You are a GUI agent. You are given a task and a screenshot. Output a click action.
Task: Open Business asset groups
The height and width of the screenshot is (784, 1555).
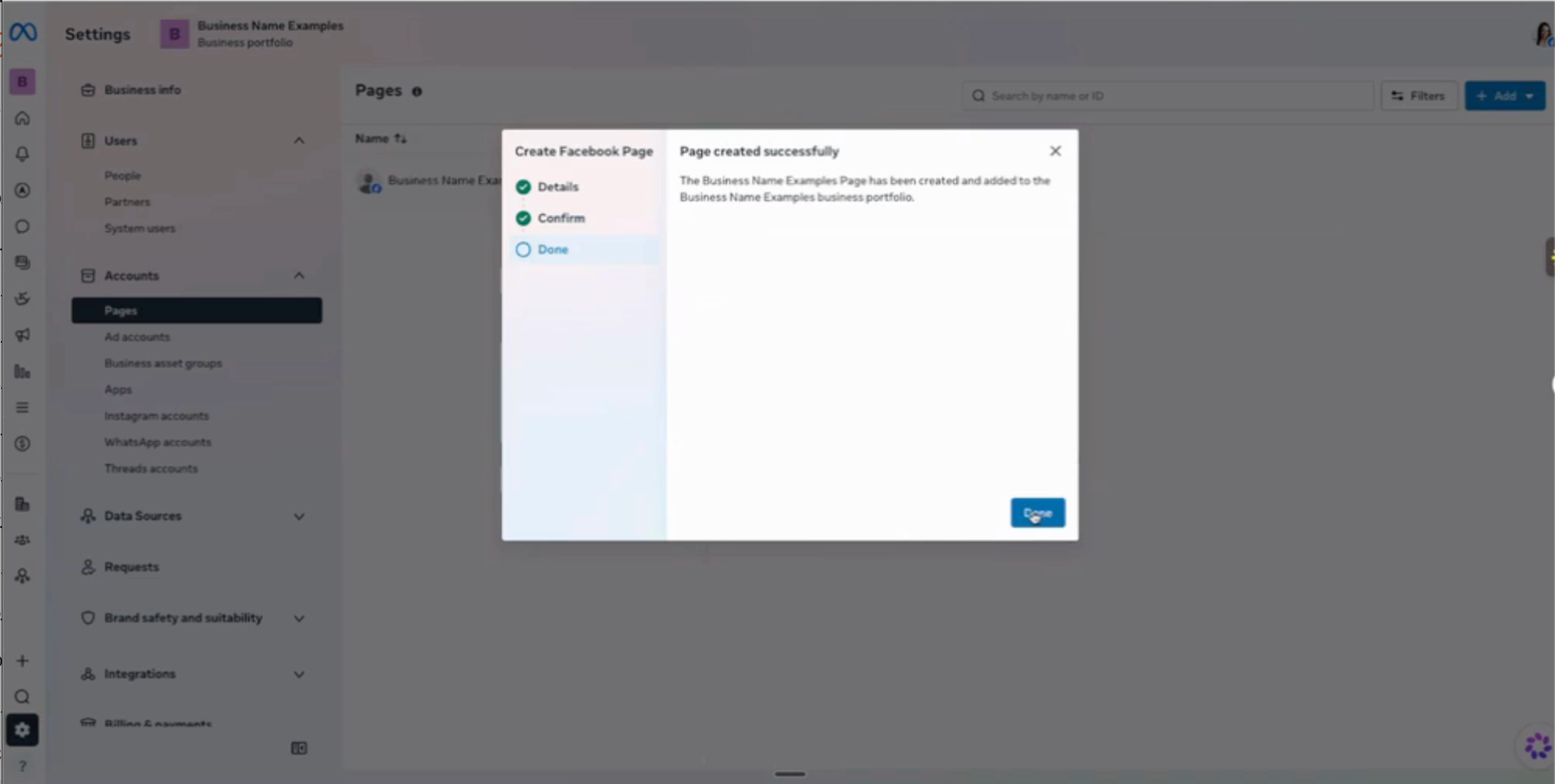163,363
